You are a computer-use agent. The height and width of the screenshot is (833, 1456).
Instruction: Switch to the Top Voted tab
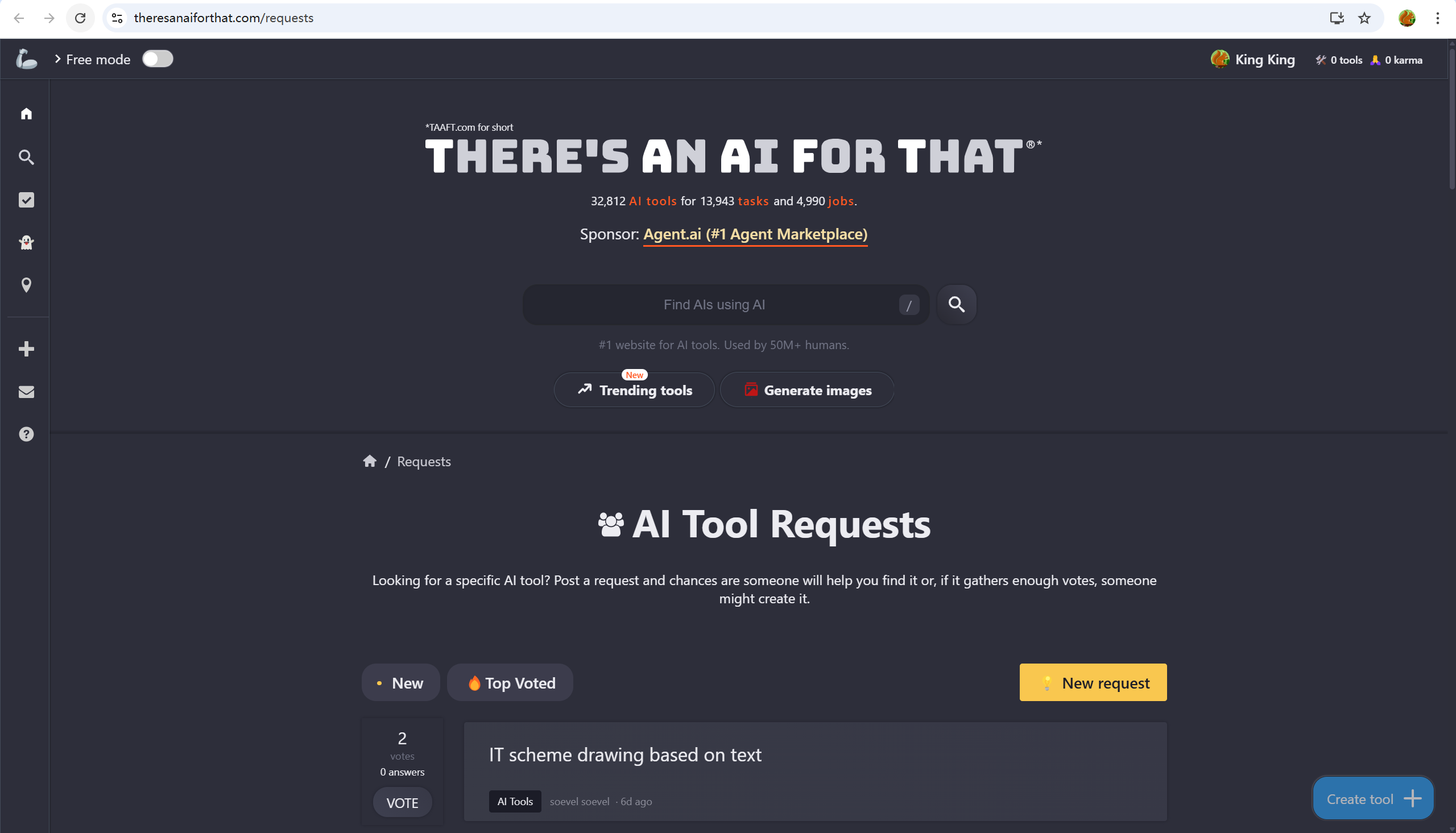[x=510, y=682]
